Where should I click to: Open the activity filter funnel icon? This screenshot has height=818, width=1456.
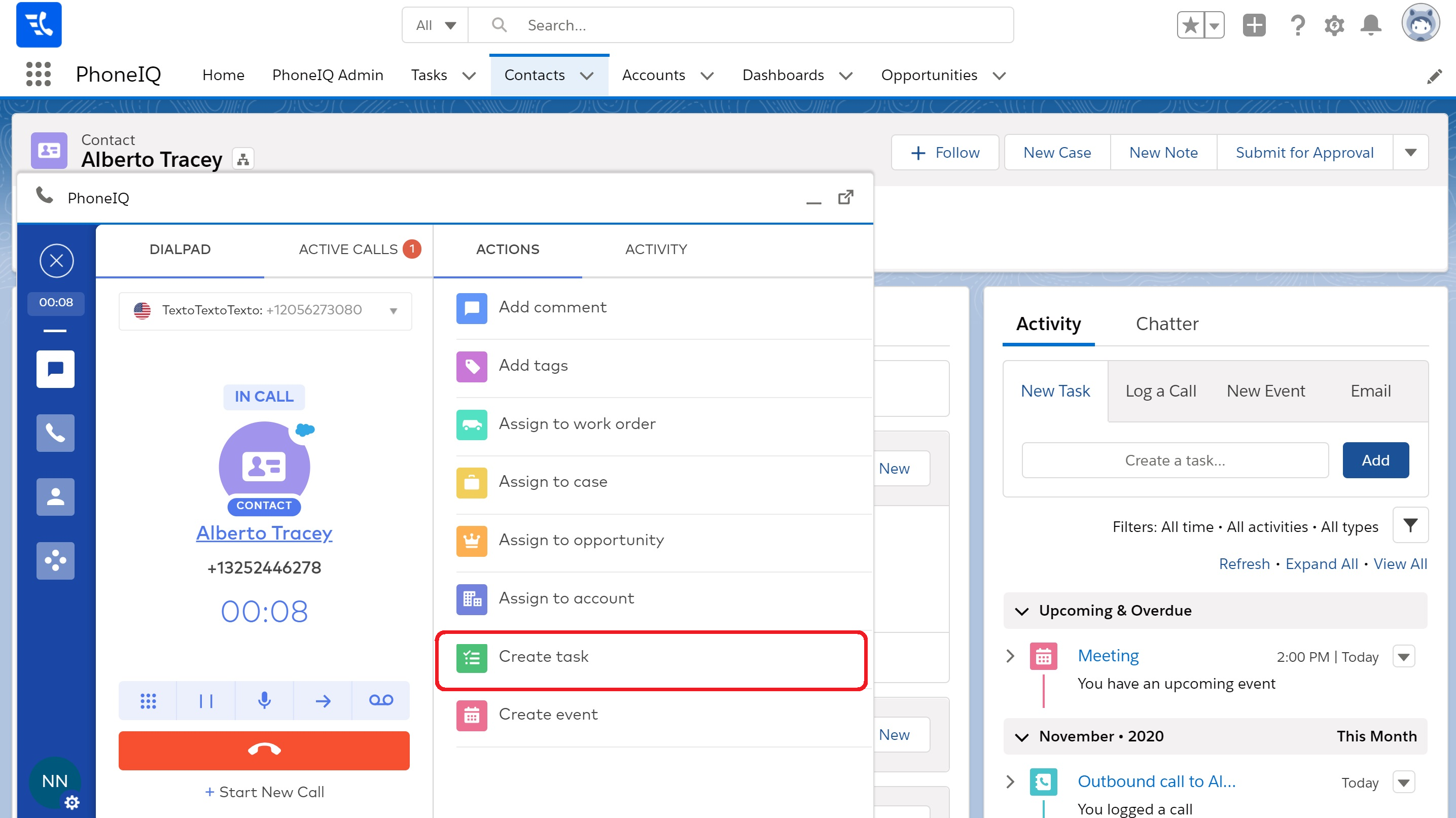1410,526
